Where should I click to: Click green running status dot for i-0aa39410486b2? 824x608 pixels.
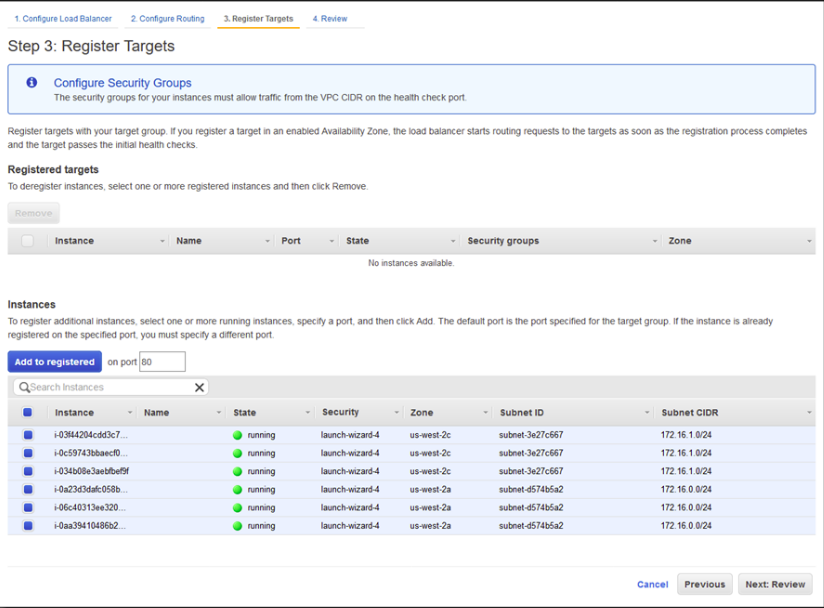pyautogui.click(x=238, y=526)
